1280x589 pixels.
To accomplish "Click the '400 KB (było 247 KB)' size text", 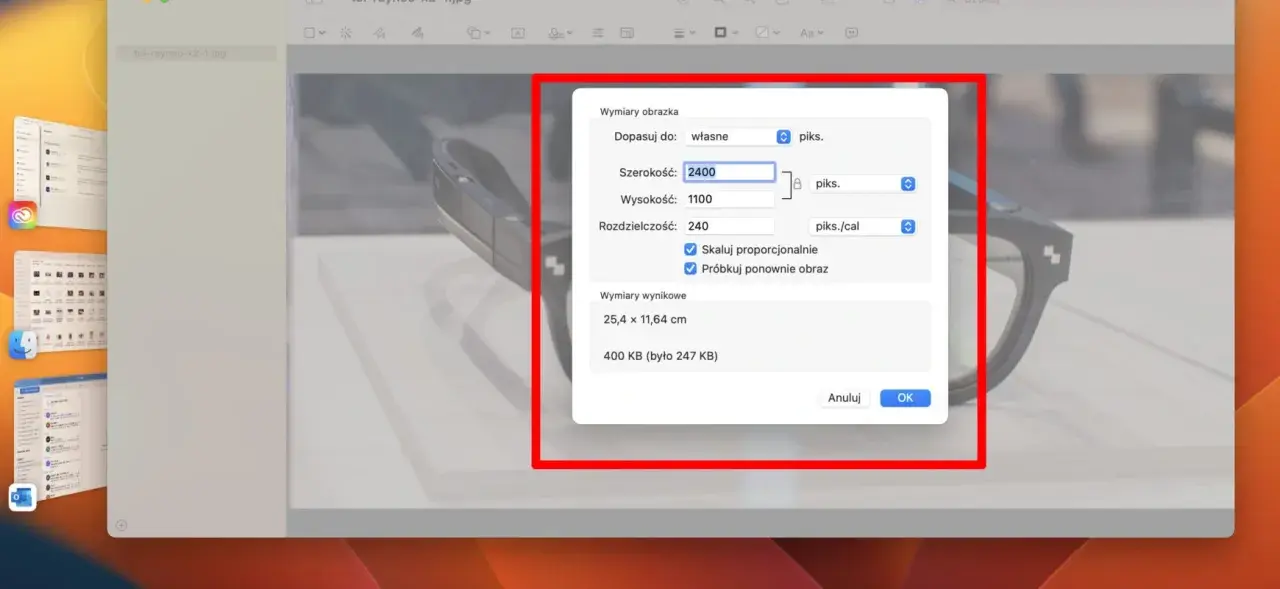I will click(660, 356).
